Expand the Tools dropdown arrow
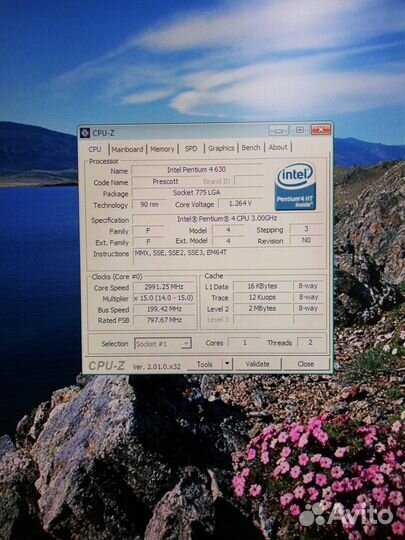This screenshot has width=405, height=540. [x=227, y=364]
